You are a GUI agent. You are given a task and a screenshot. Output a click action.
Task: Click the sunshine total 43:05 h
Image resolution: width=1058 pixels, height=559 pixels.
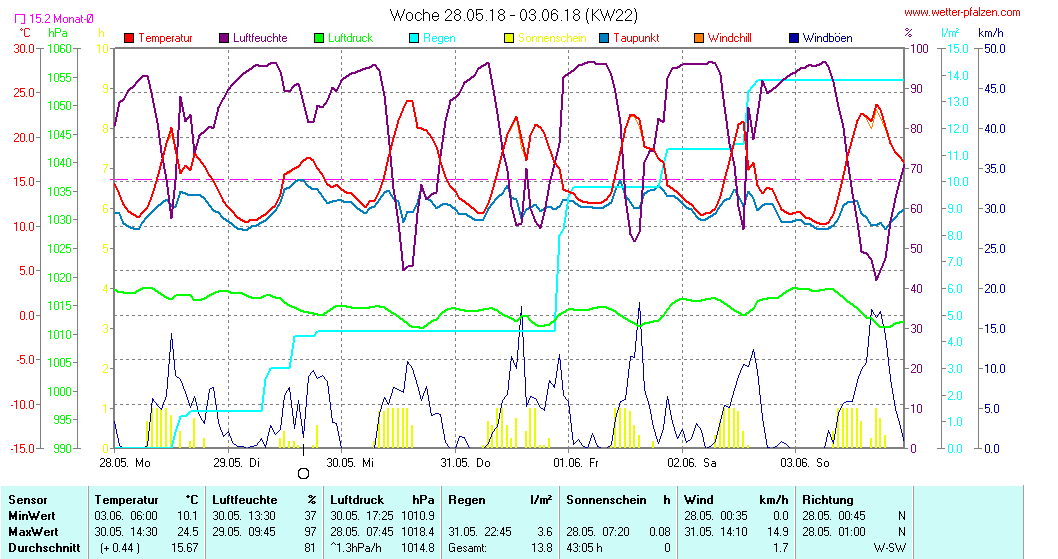tap(584, 548)
